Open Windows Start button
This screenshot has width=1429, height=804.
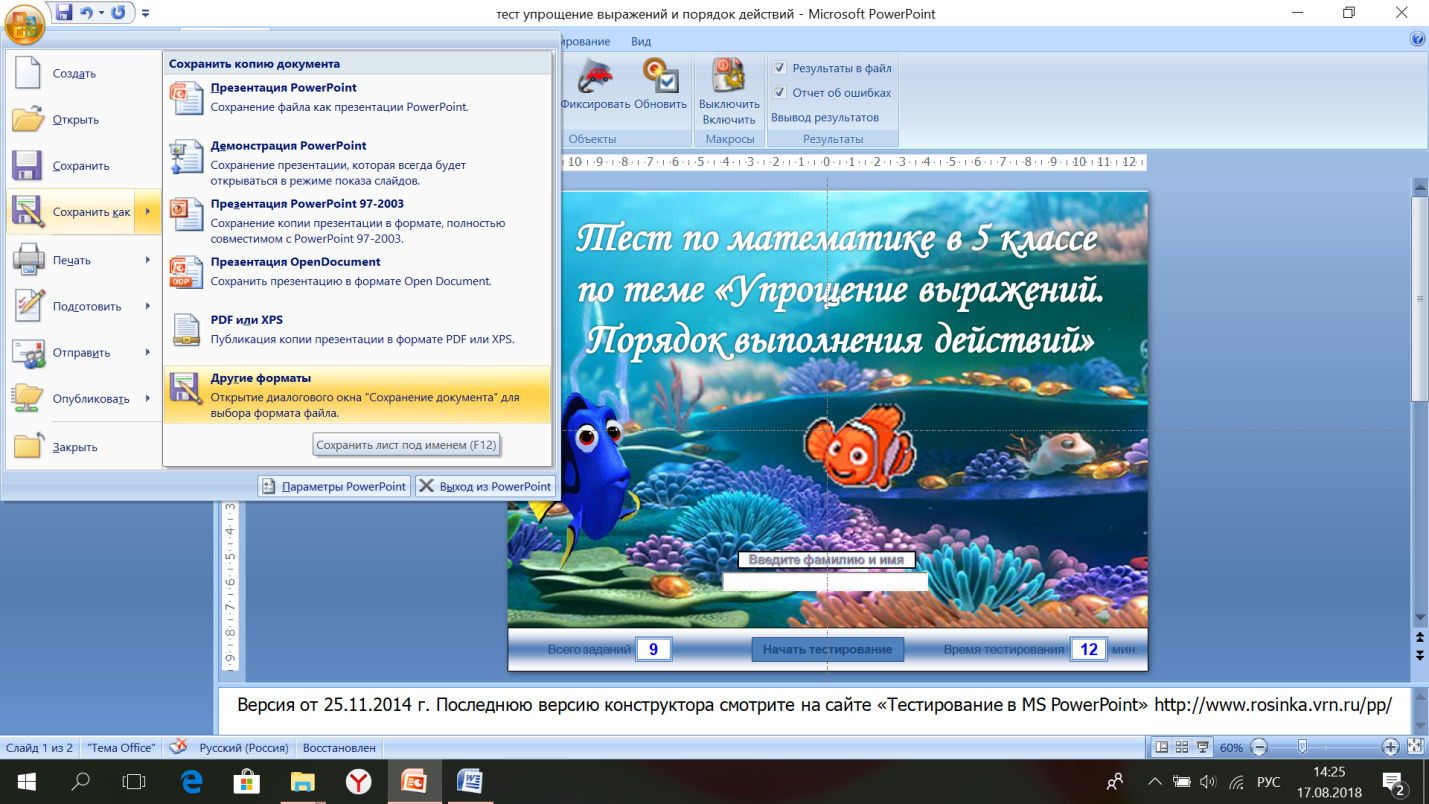click(x=26, y=781)
